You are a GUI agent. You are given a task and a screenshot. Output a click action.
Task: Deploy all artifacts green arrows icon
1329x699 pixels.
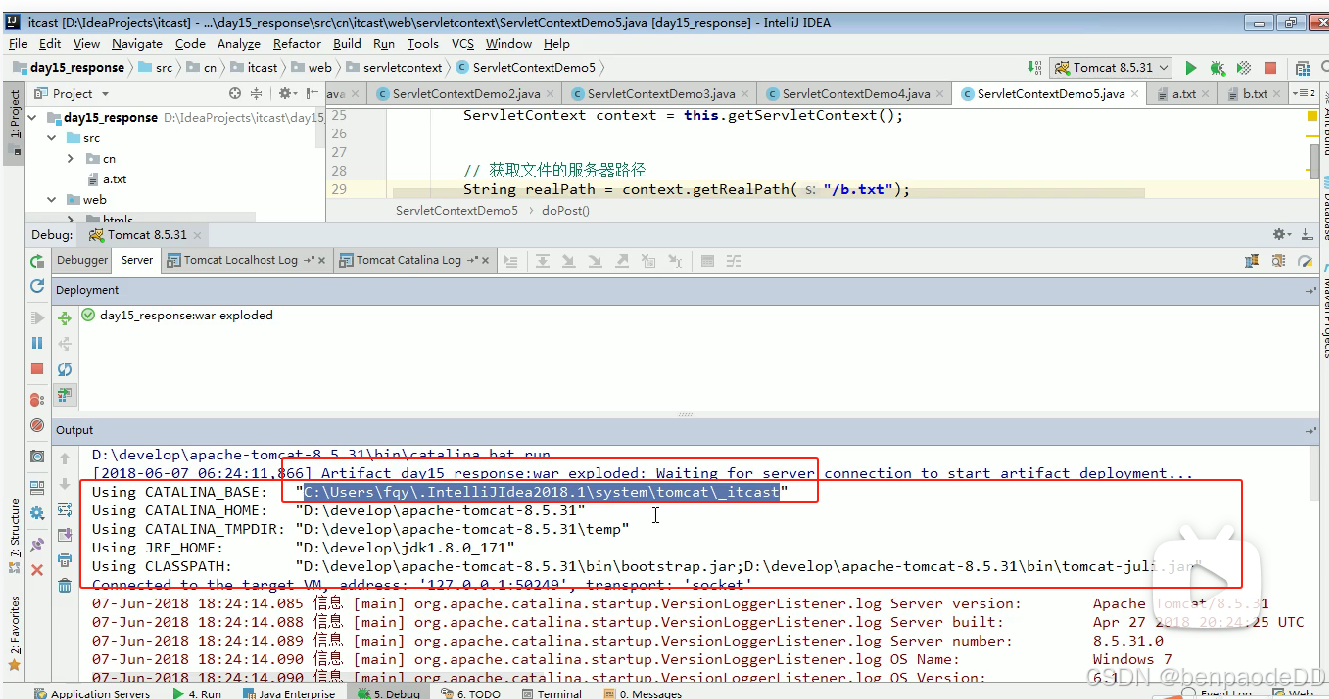pos(65,318)
